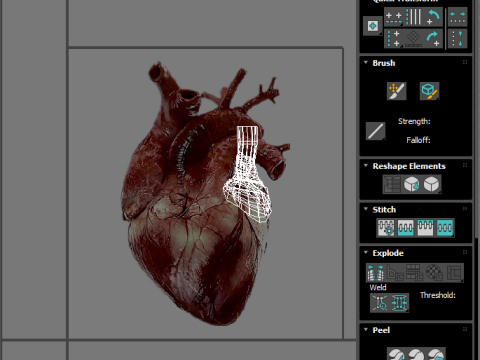Collapse the Peel rollout

[x=366, y=329]
